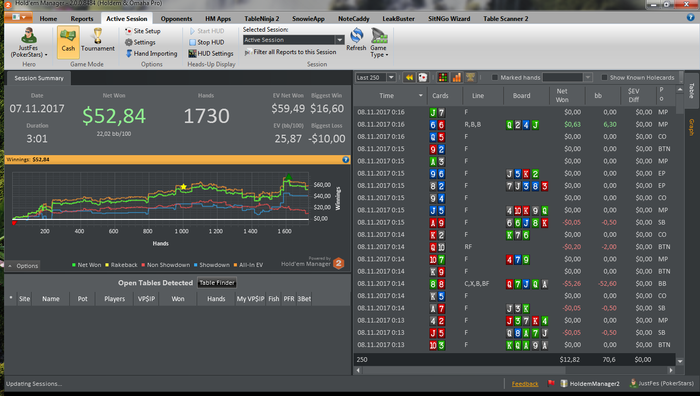Sort hands by the Time column header

point(387,96)
